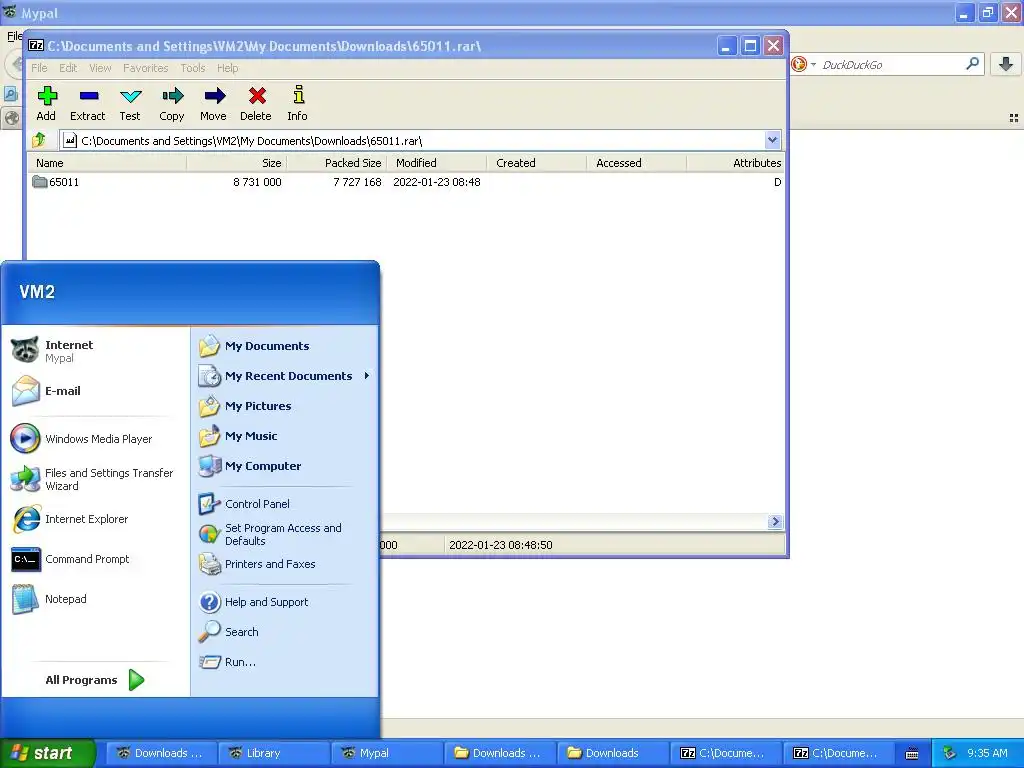Click horizontal scrollbar right arrow in 7-Zip

pyautogui.click(x=775, y=521)
